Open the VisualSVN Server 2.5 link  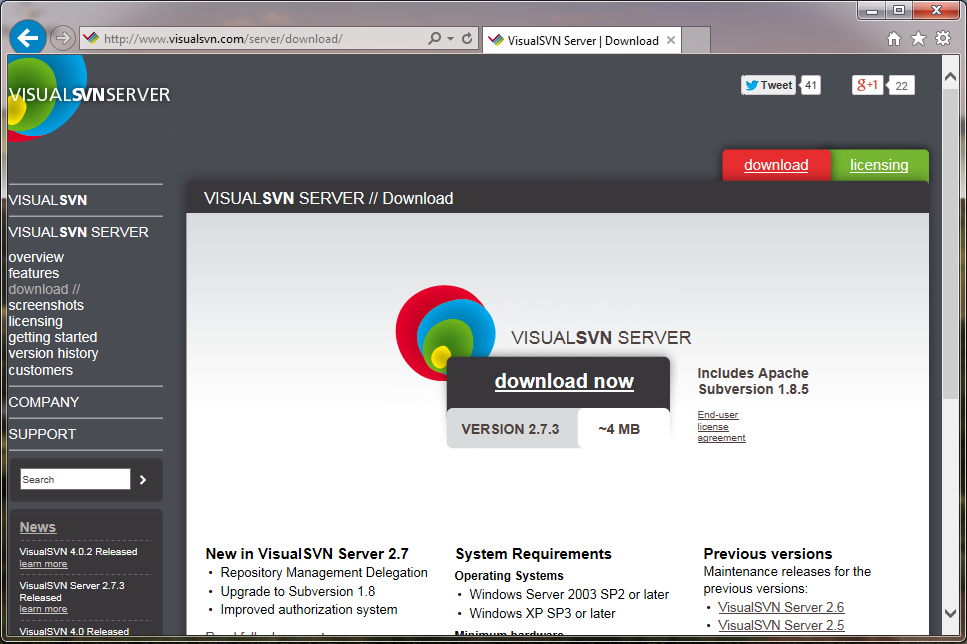781,625
